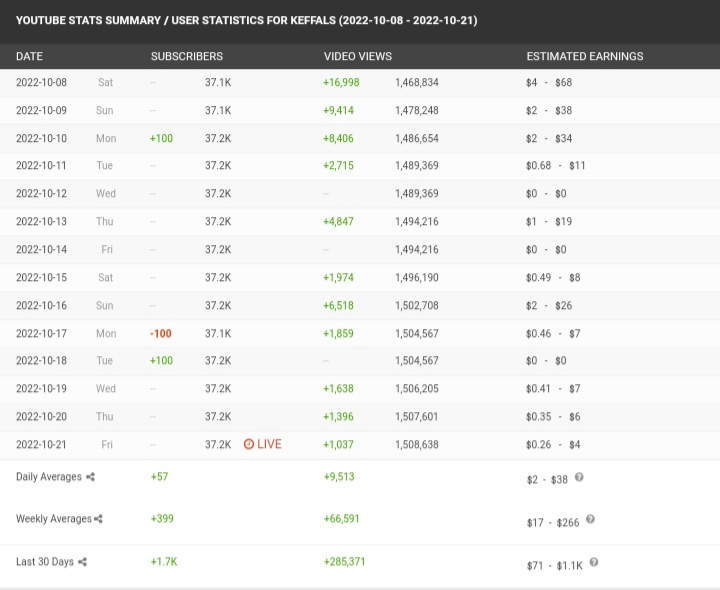
Task: Select the date 2022-10-15
Action: (41, 278)
